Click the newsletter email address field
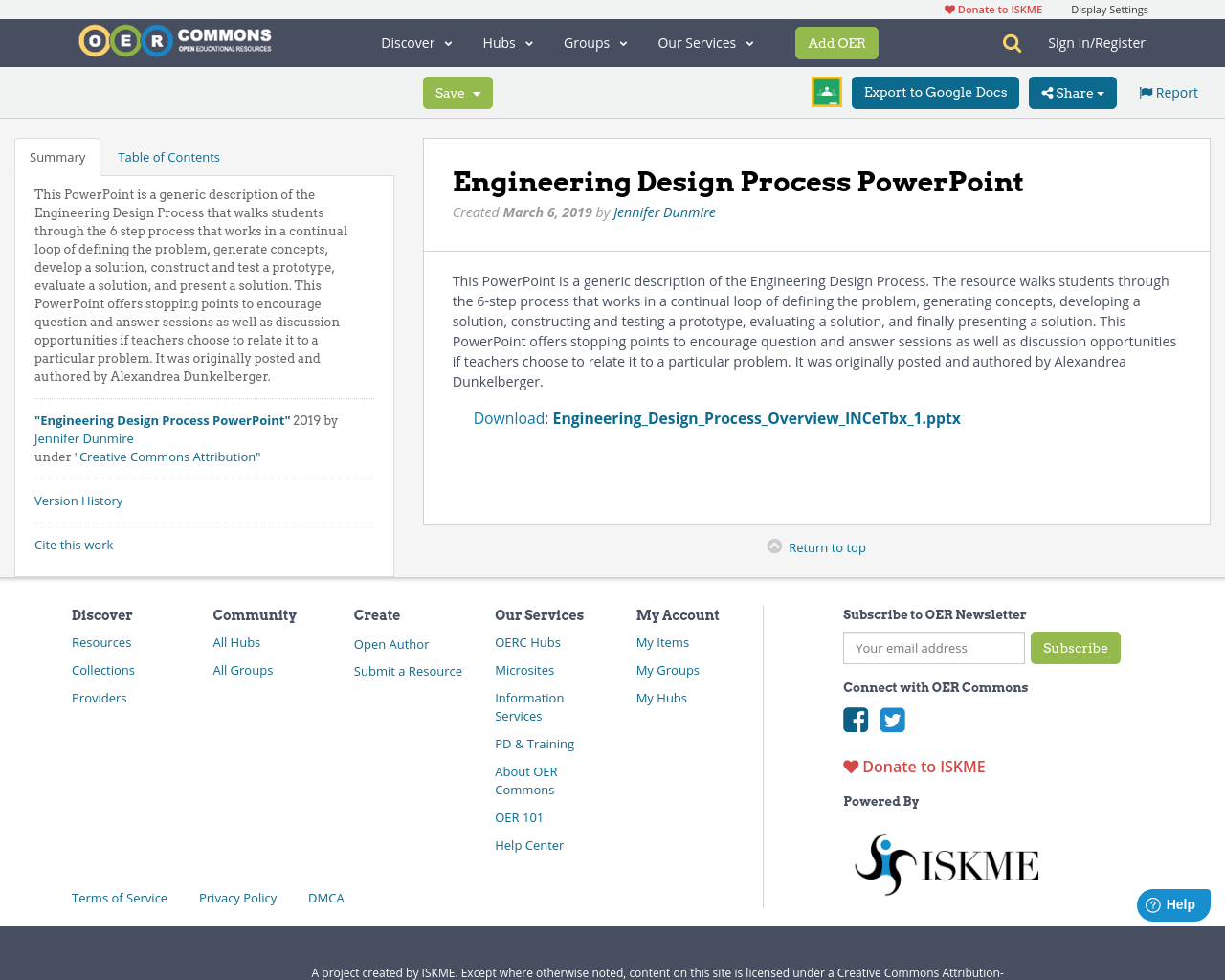This screenshot has width=1225, height=980. pos(933,648)
